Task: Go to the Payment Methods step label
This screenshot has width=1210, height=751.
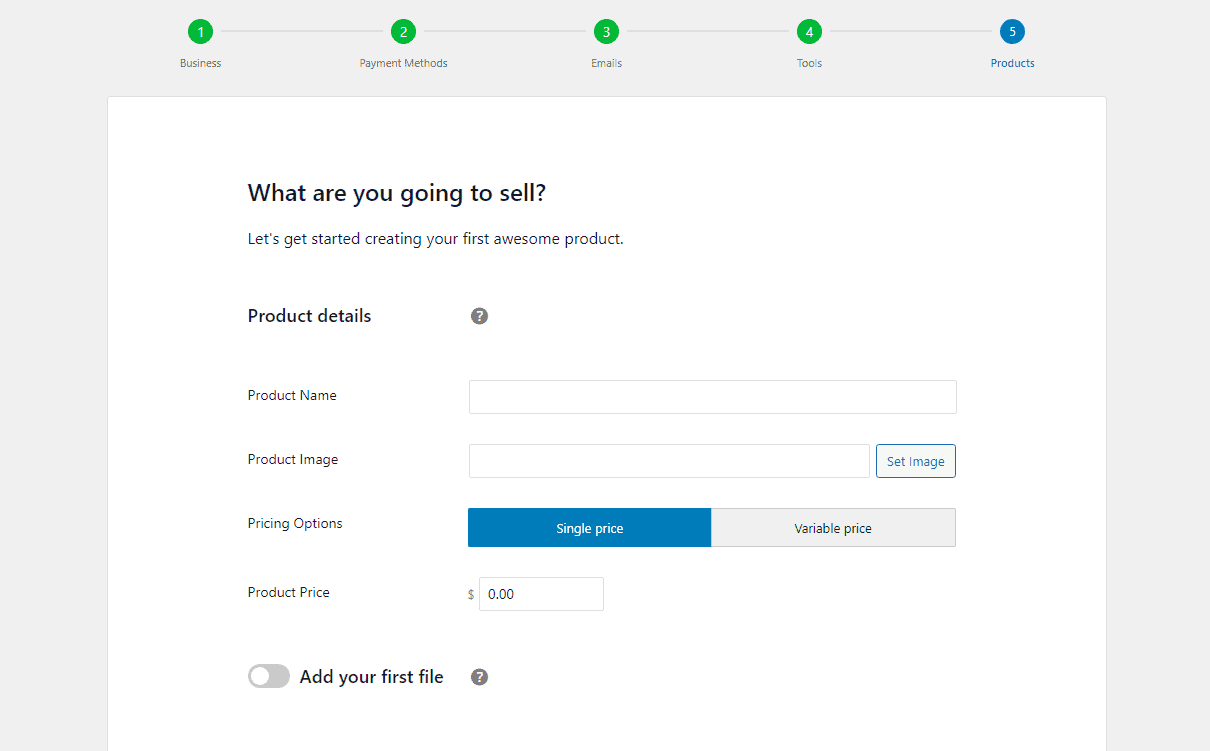Action: point(403,63)
